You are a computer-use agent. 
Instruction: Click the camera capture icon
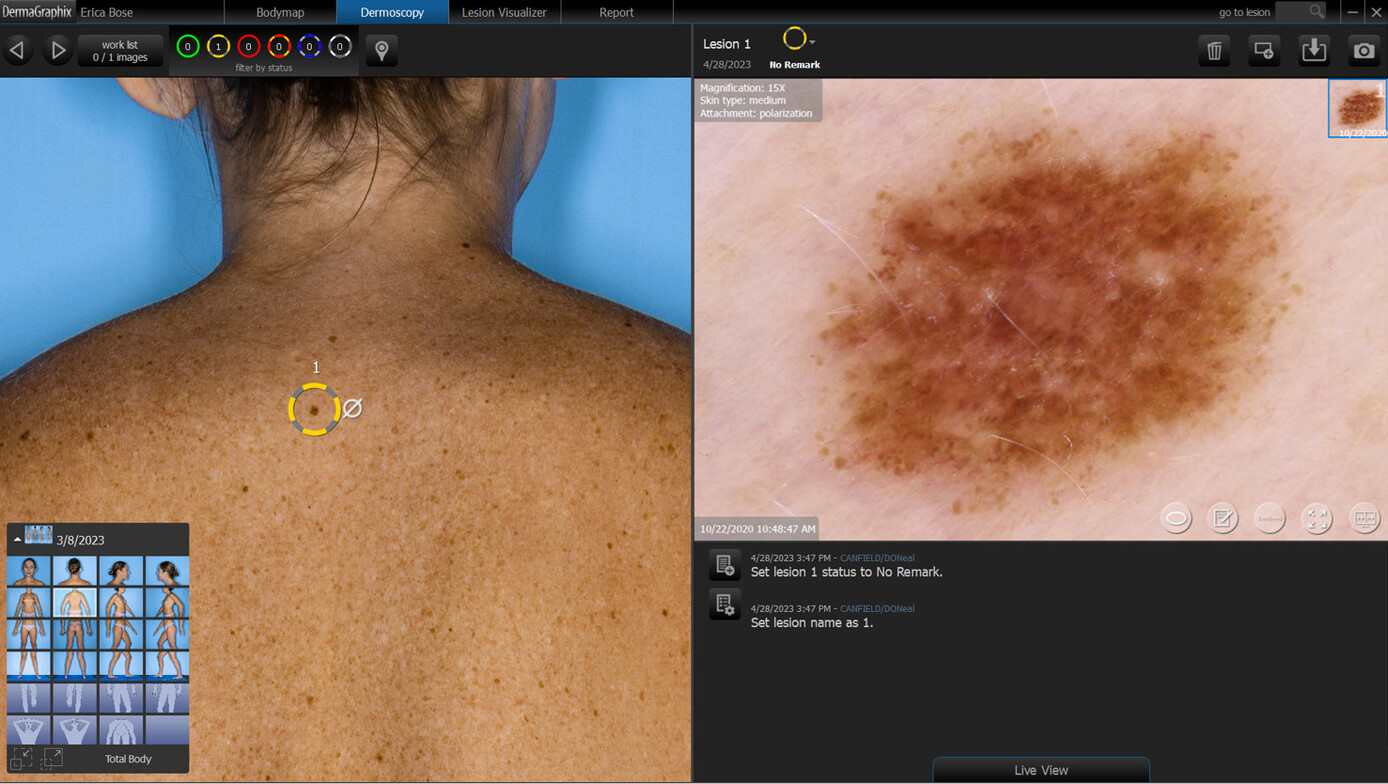tap(1364, 50)
